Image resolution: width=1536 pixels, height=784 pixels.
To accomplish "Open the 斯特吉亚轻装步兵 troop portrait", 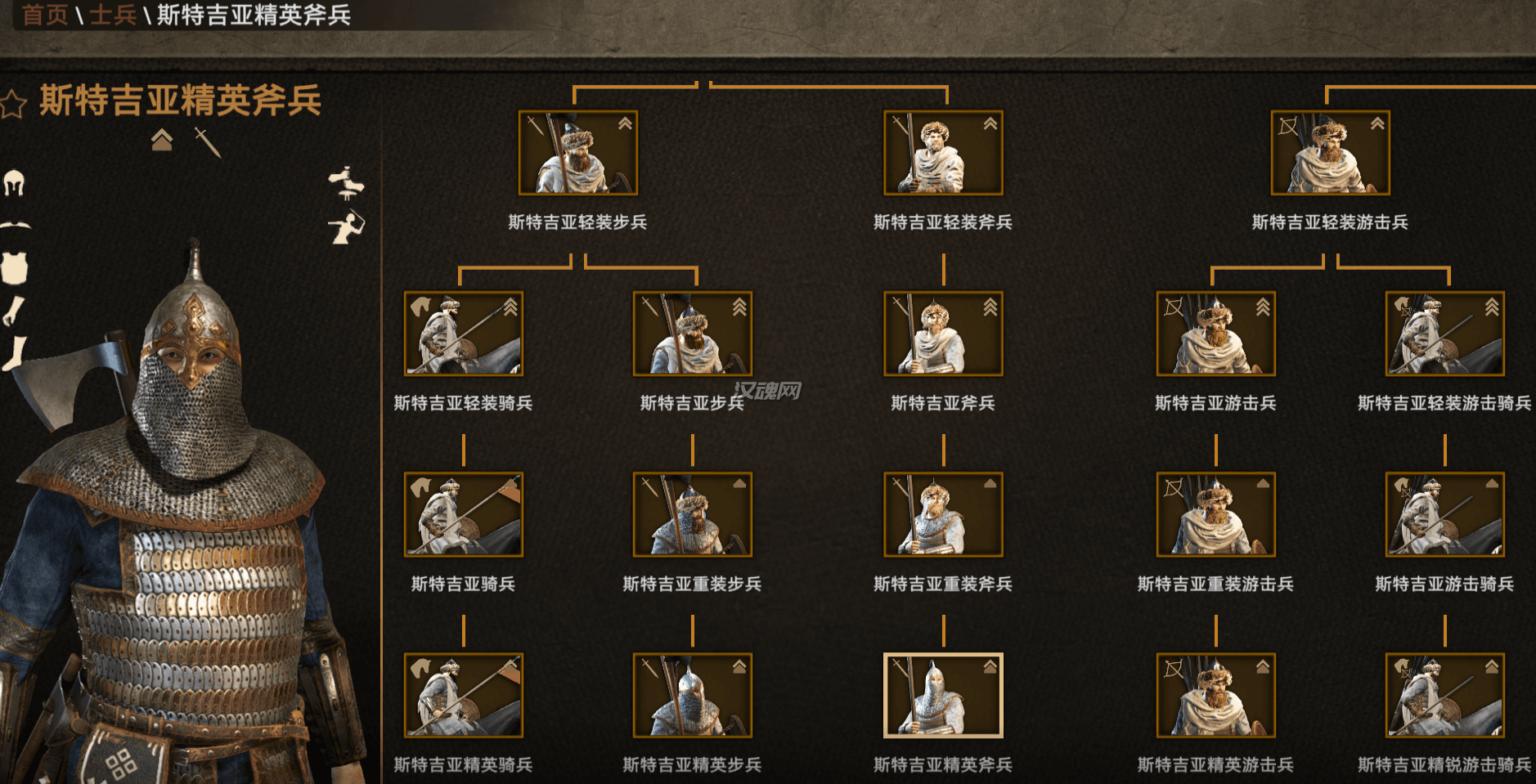I will [578, 153].
